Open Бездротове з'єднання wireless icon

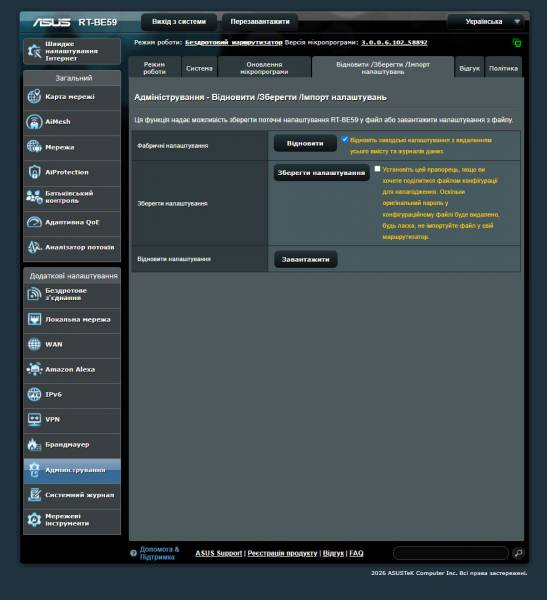point(34,294)
